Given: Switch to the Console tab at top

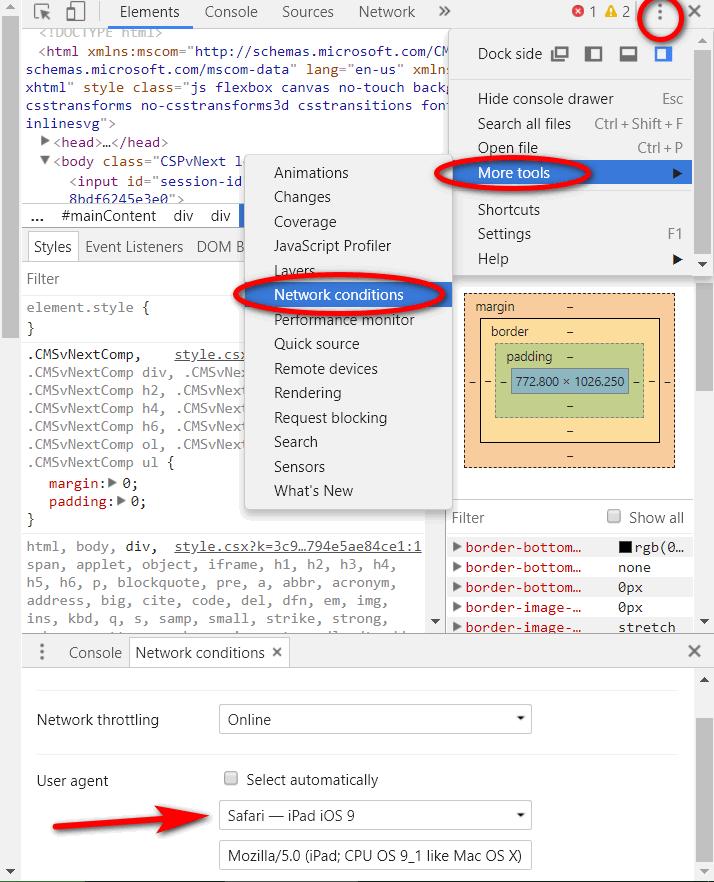Looking at the screenshot, I should [231, 12].
